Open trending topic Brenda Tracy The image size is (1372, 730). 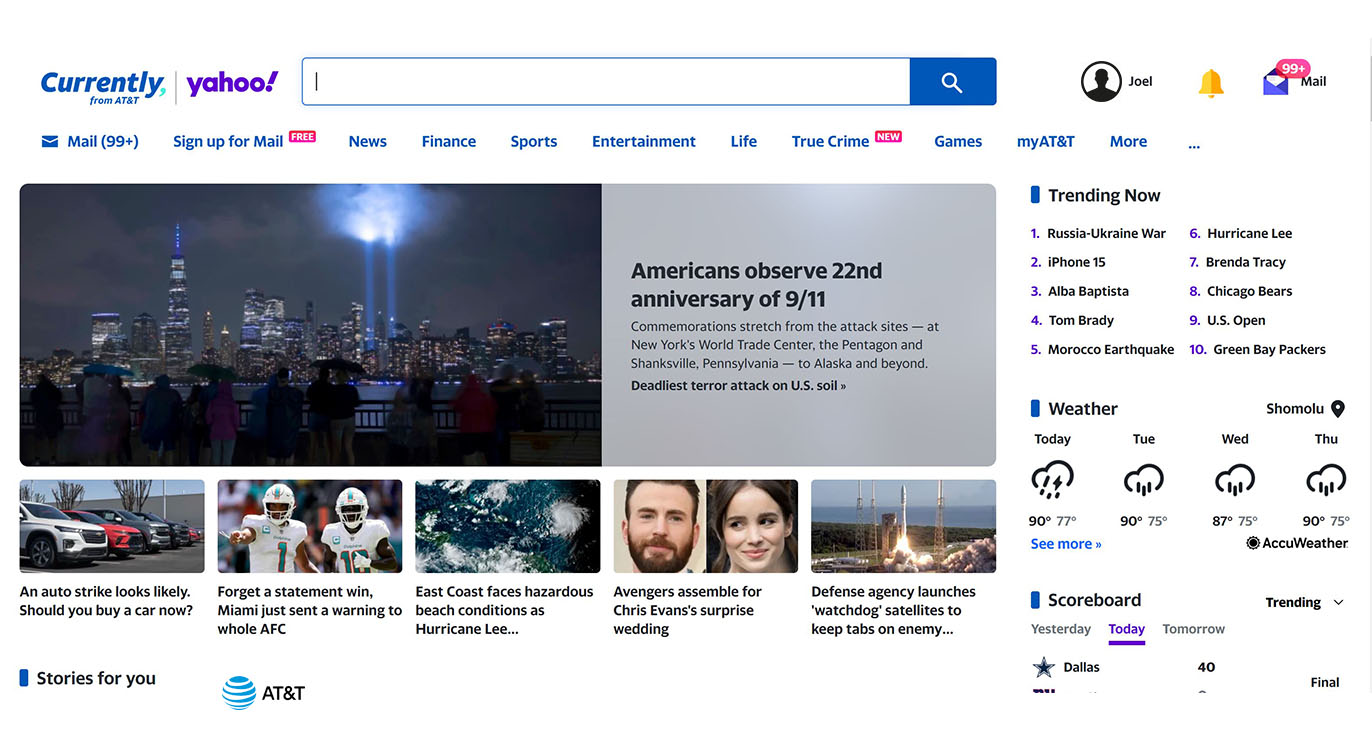click(1246, 262)
